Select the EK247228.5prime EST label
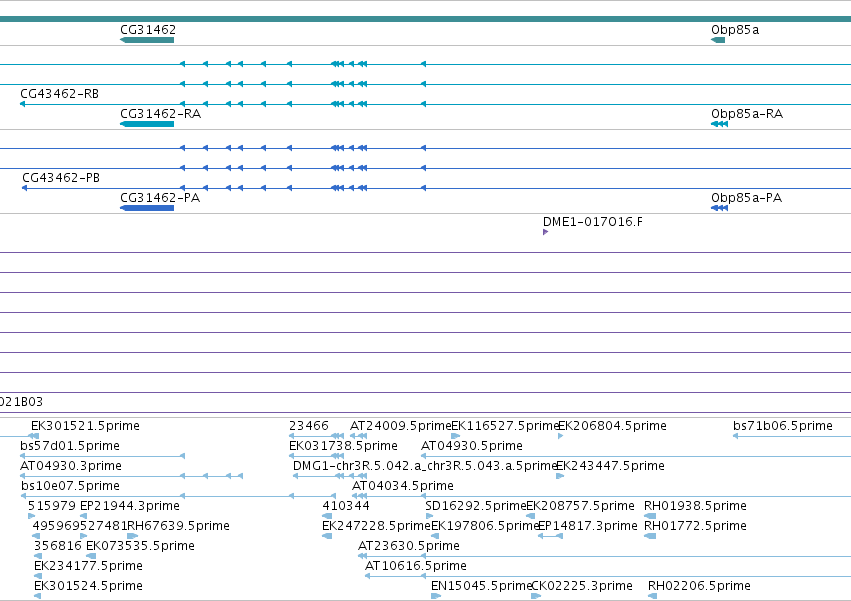The image size is (851, 601). click(376, 527)
